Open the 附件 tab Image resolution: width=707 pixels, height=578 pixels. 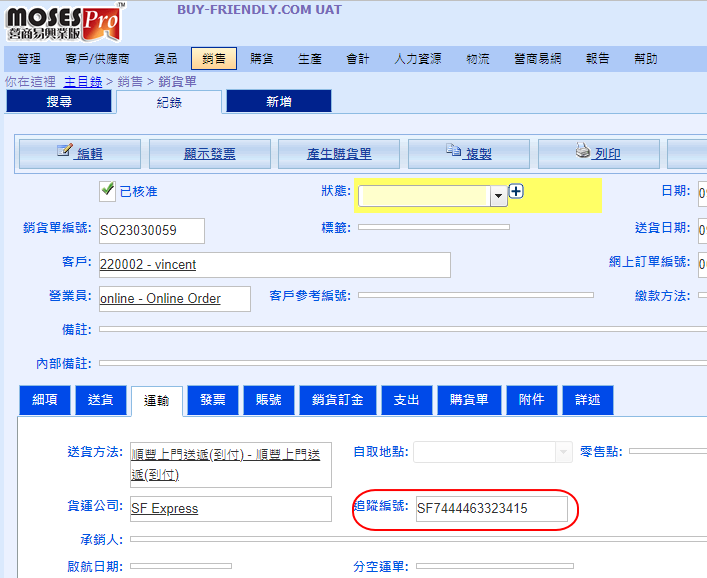(532, 400)
